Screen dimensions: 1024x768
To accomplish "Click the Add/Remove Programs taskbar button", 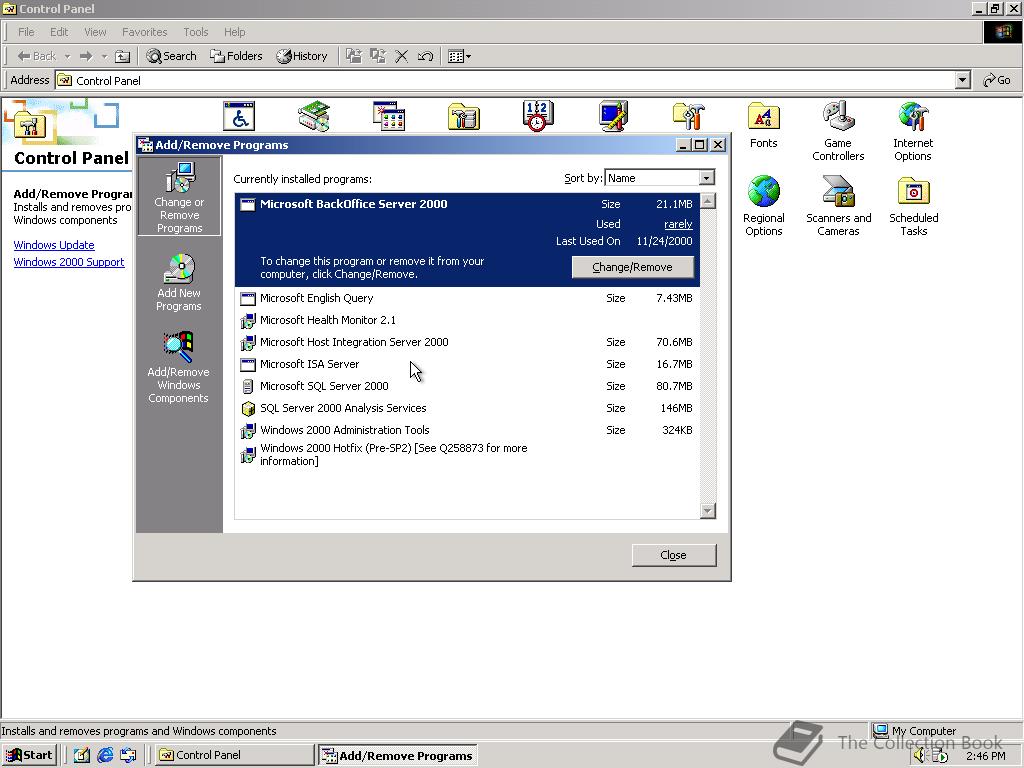I will [397, 756].
